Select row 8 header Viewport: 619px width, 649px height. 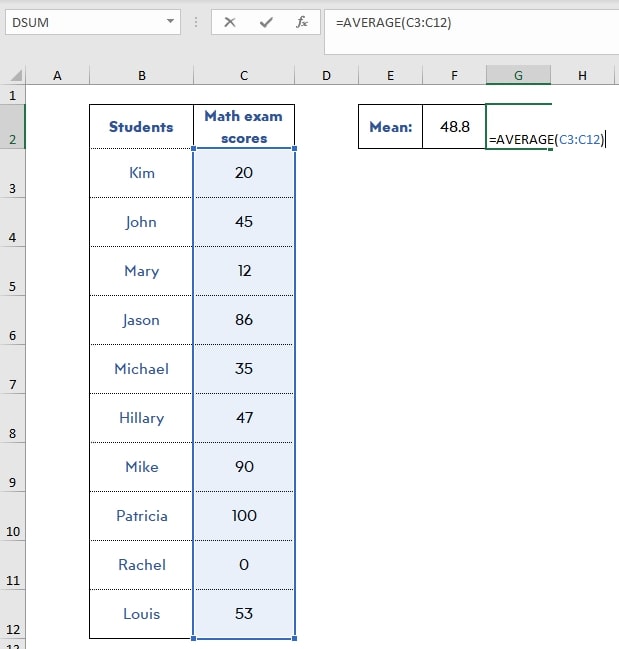12,418
